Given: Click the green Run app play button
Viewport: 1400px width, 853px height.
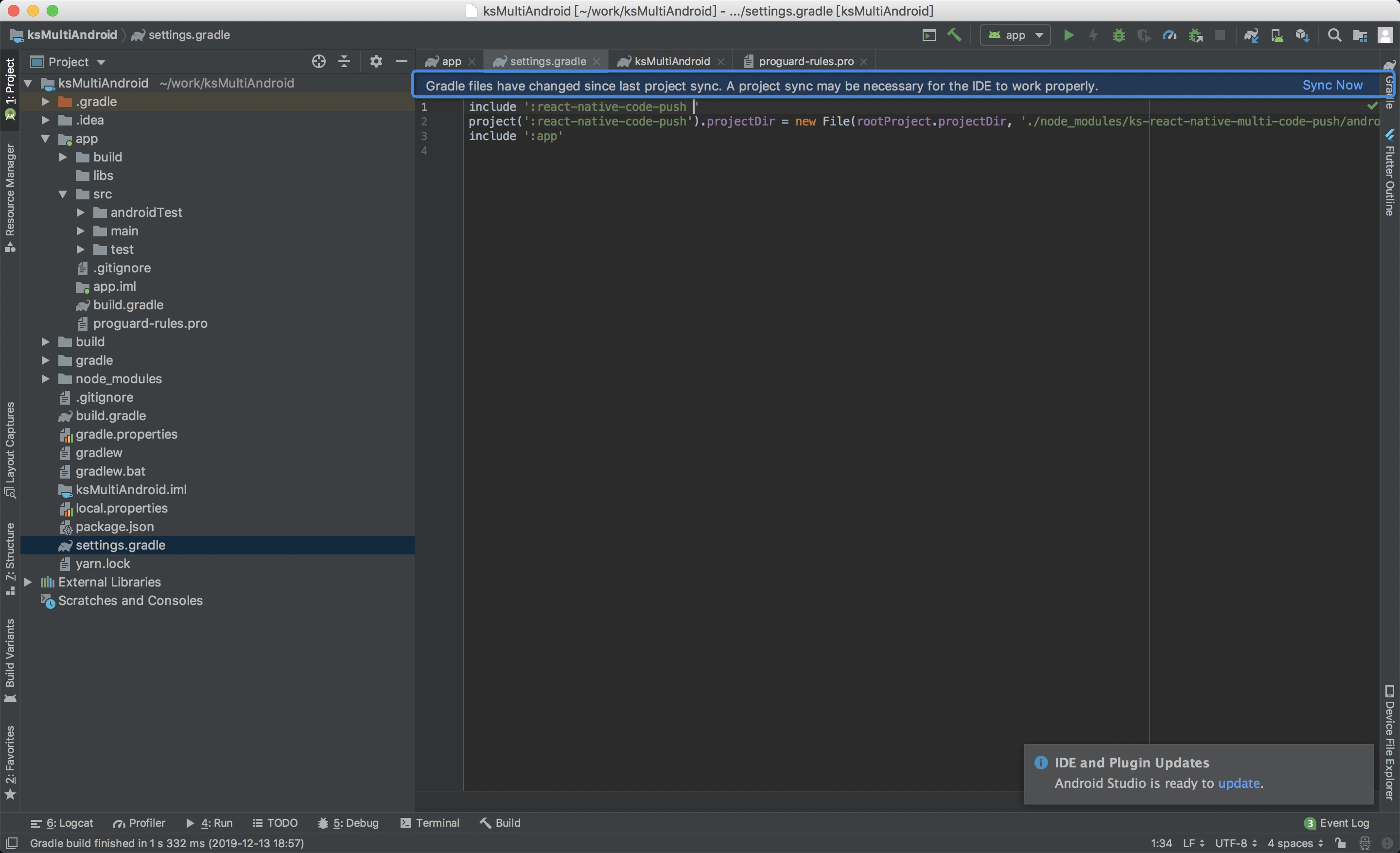Looking at the screenshot, I should [1068, 35].
